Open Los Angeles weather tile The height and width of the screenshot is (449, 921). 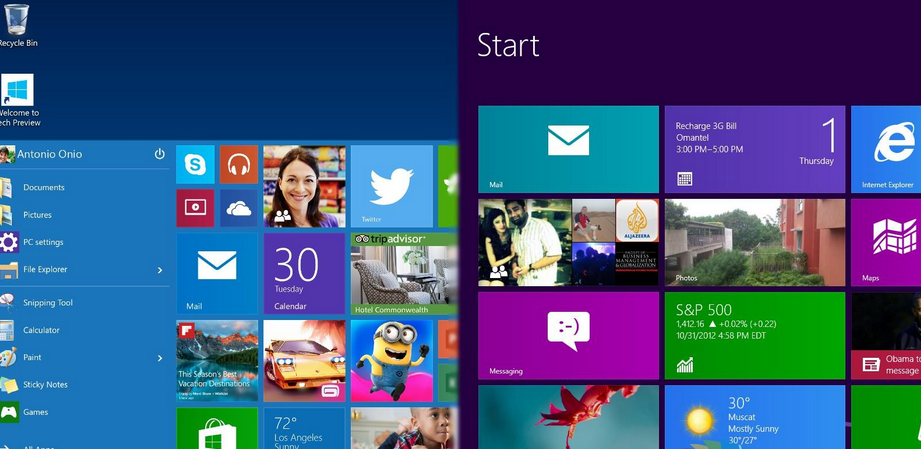[x=304, y=428]
